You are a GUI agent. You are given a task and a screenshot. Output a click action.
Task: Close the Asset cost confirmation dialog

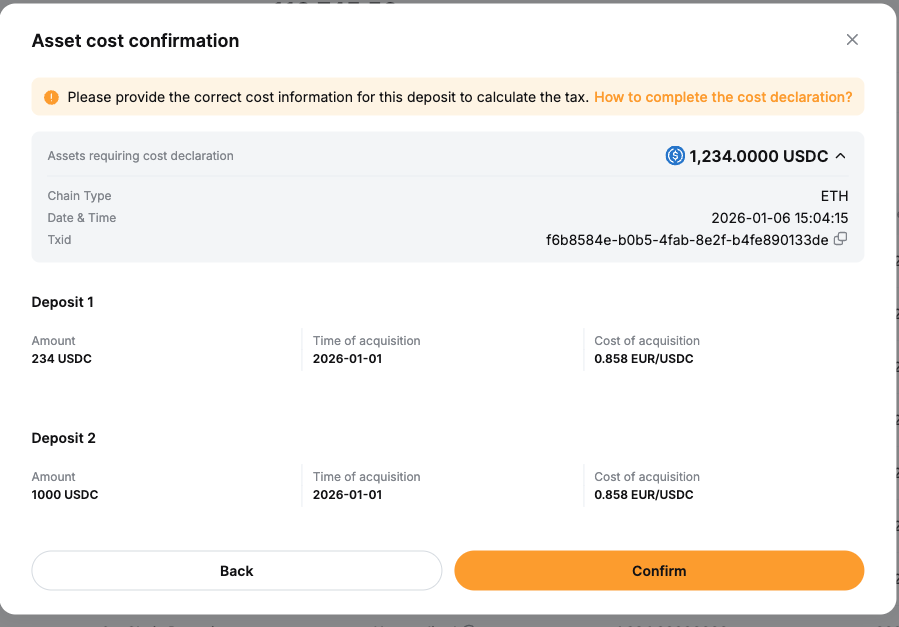(852, 40)
